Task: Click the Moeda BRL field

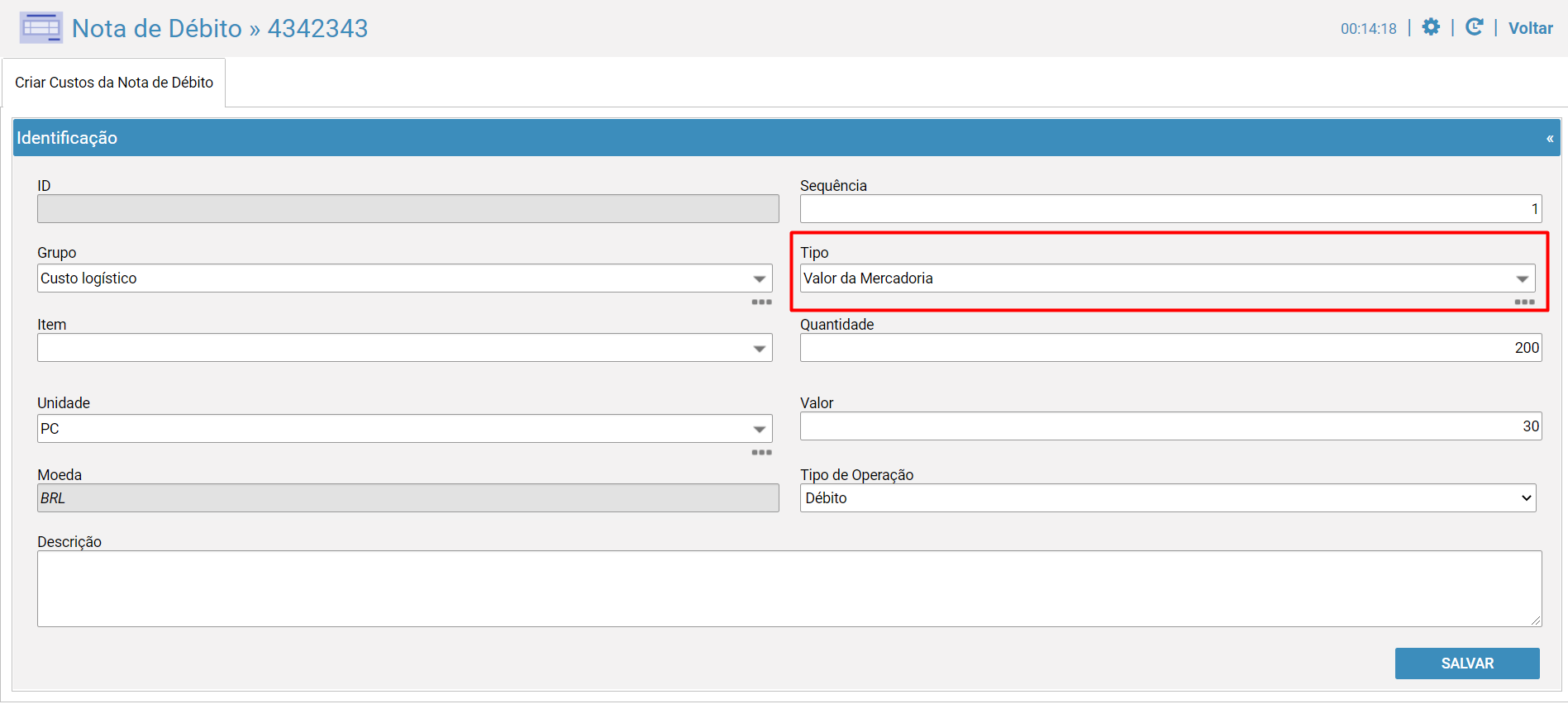Action: (408, 498)
